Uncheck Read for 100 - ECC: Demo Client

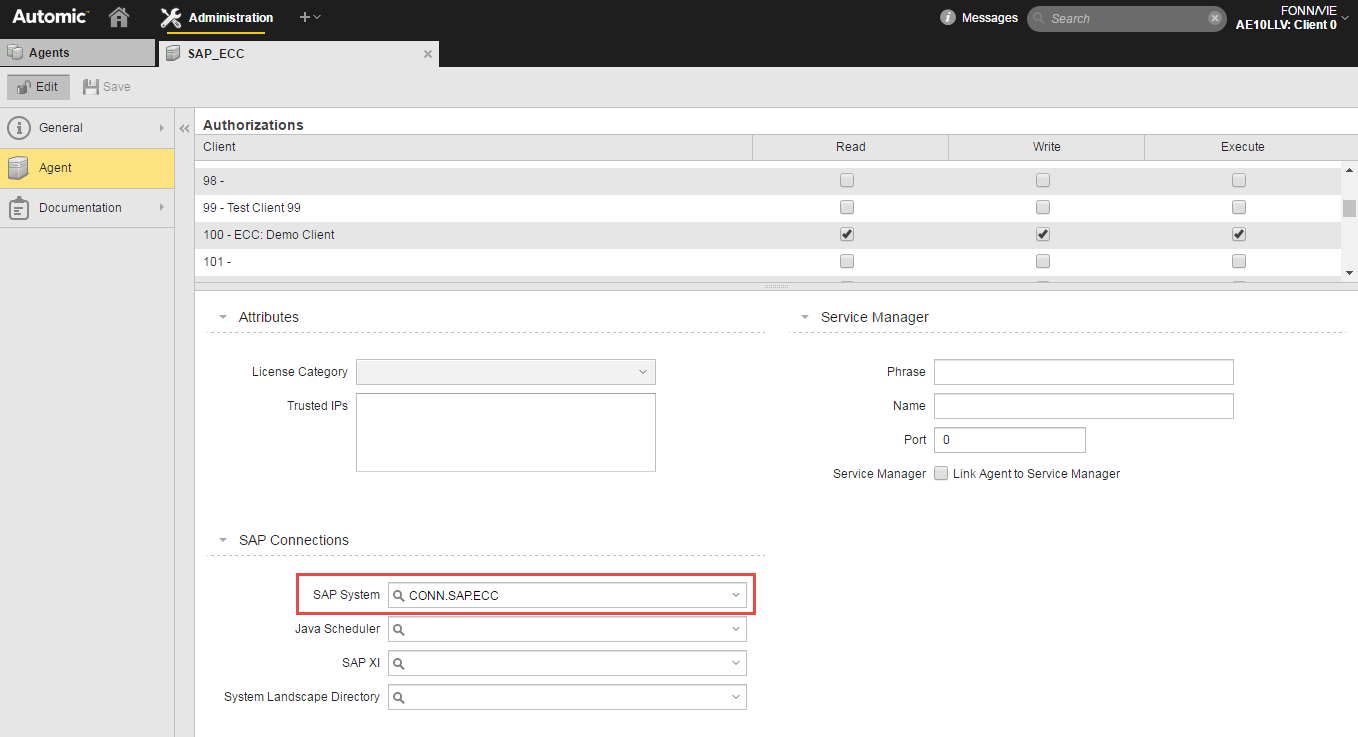tap(847, 235)
